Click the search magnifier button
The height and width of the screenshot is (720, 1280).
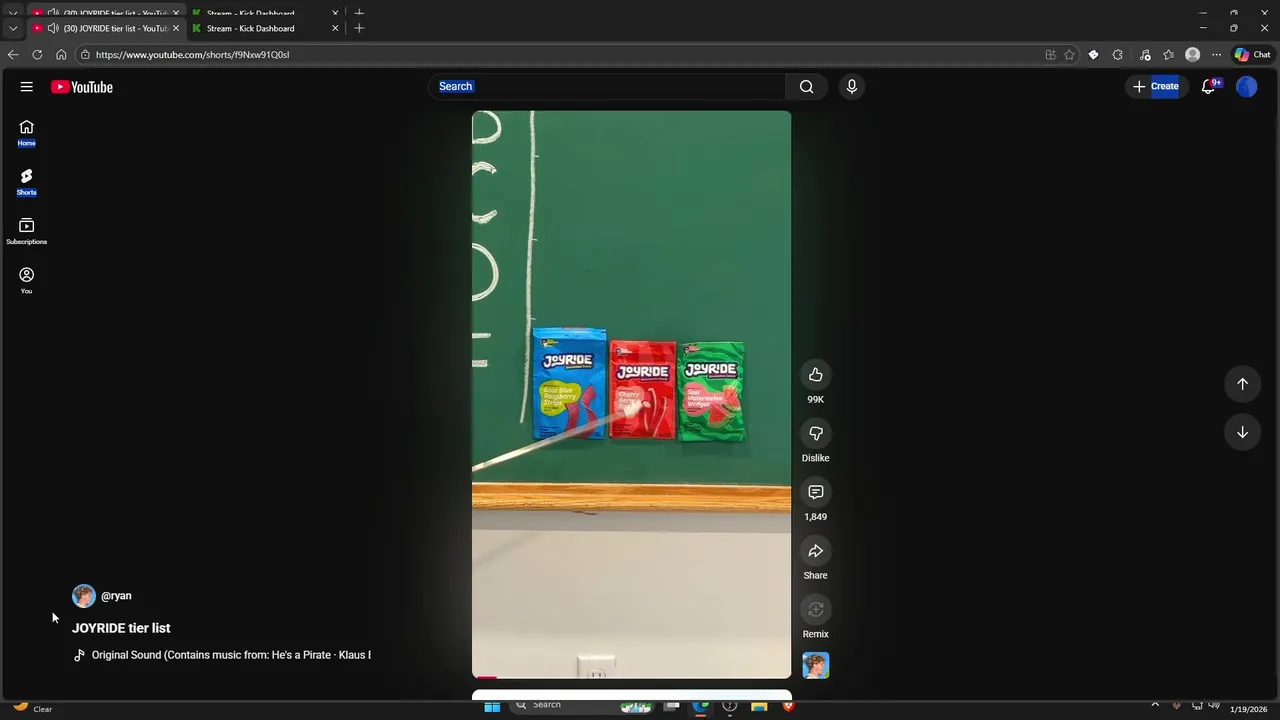[x=806, y=87]
